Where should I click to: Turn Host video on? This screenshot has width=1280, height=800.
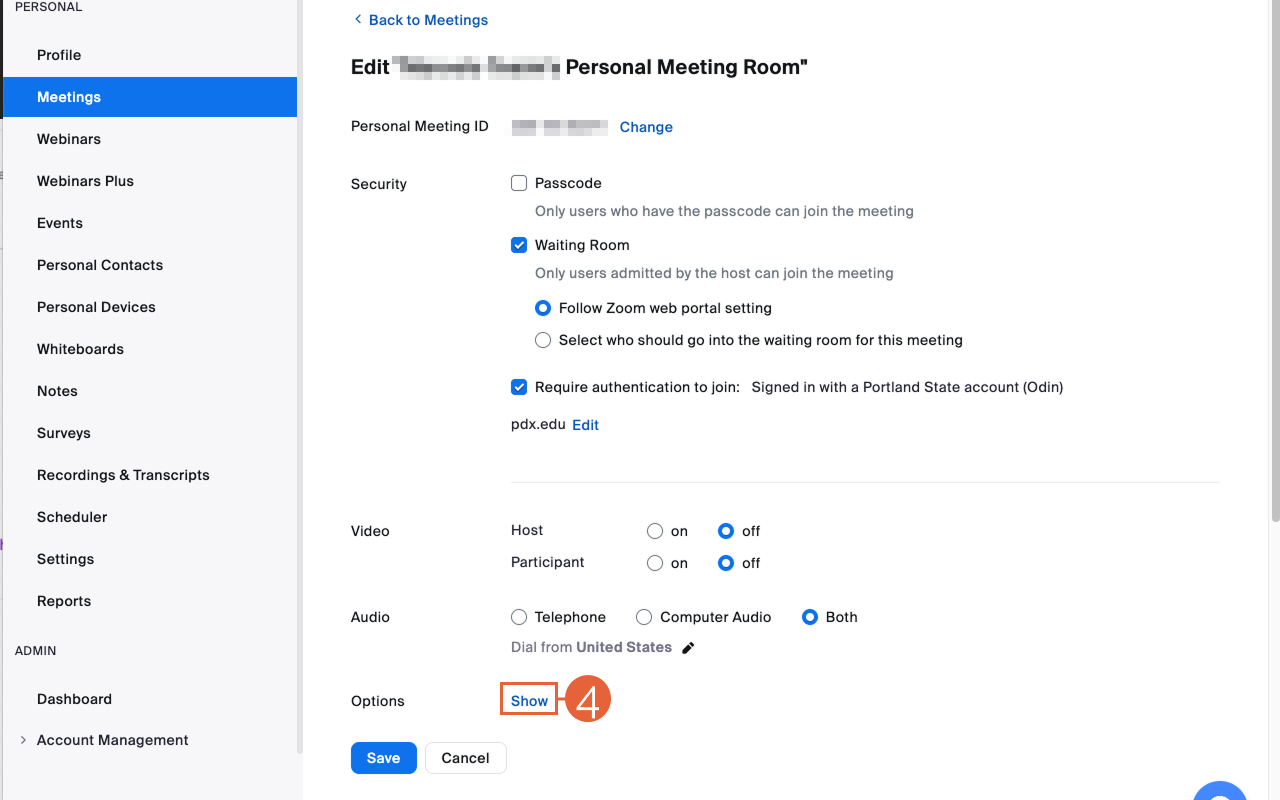coord(655,531)
